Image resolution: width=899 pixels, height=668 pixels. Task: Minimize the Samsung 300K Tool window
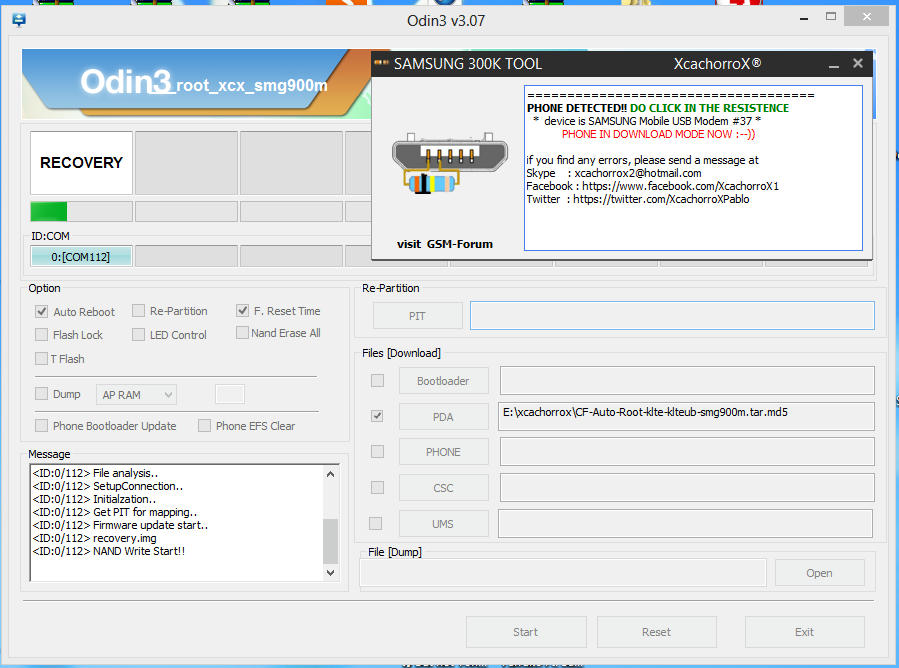[x=834, y=65]
